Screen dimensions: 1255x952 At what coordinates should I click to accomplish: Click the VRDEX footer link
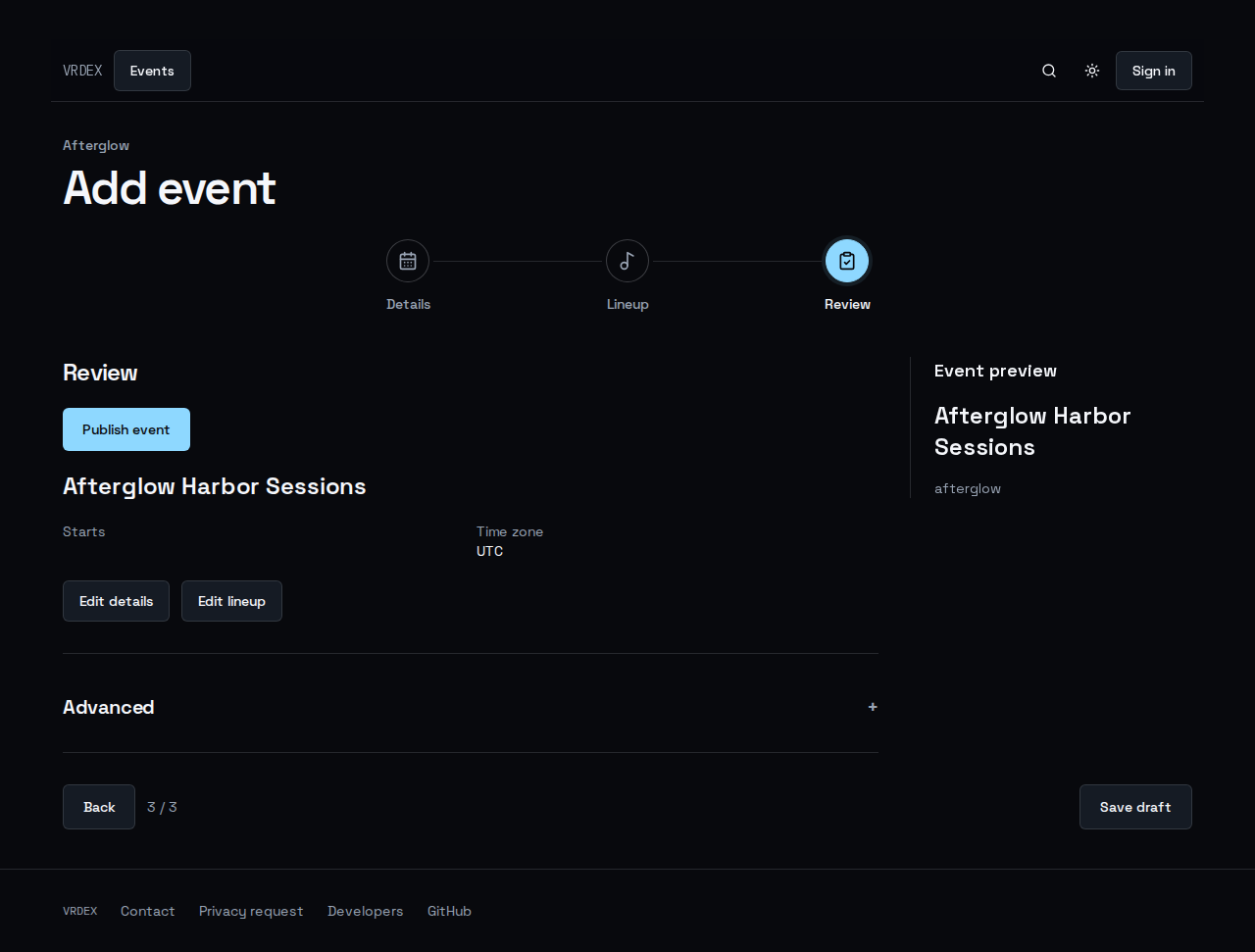coord(80,911)
